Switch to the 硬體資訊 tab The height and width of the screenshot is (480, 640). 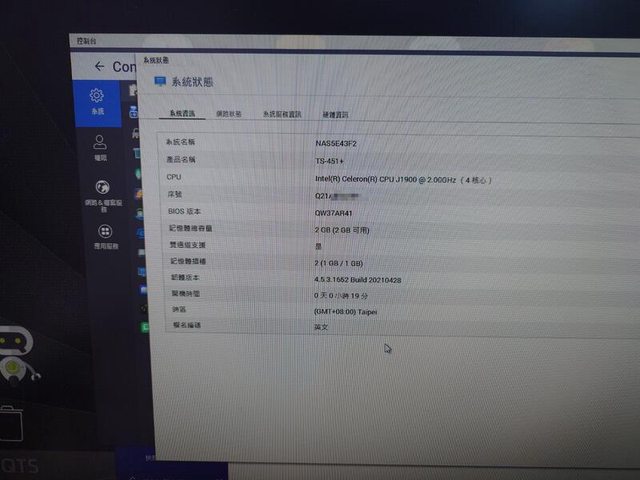[335, 115]
